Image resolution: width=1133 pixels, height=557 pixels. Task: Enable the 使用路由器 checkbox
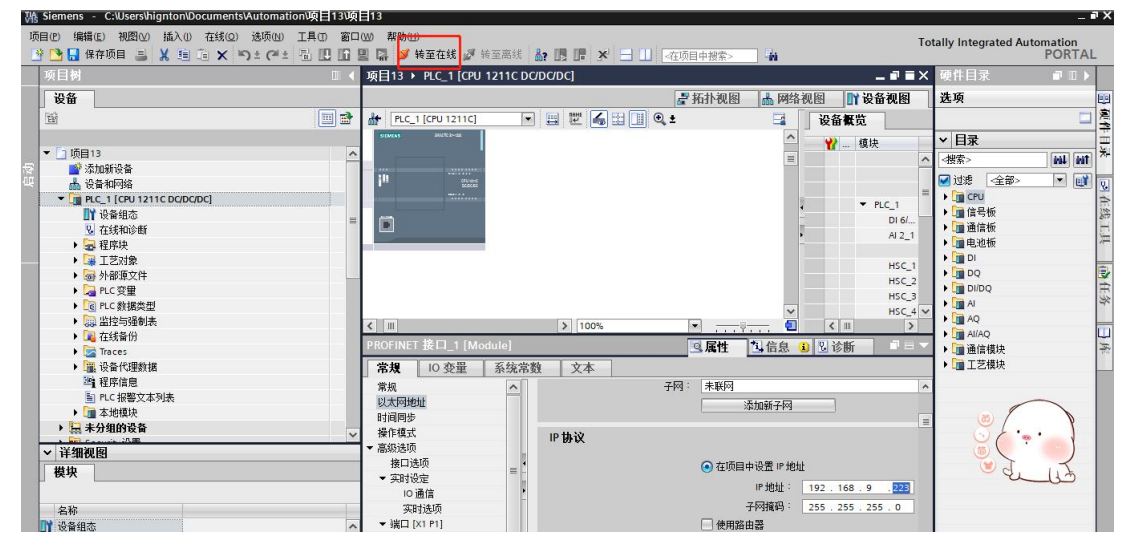[x=707, y=525]
